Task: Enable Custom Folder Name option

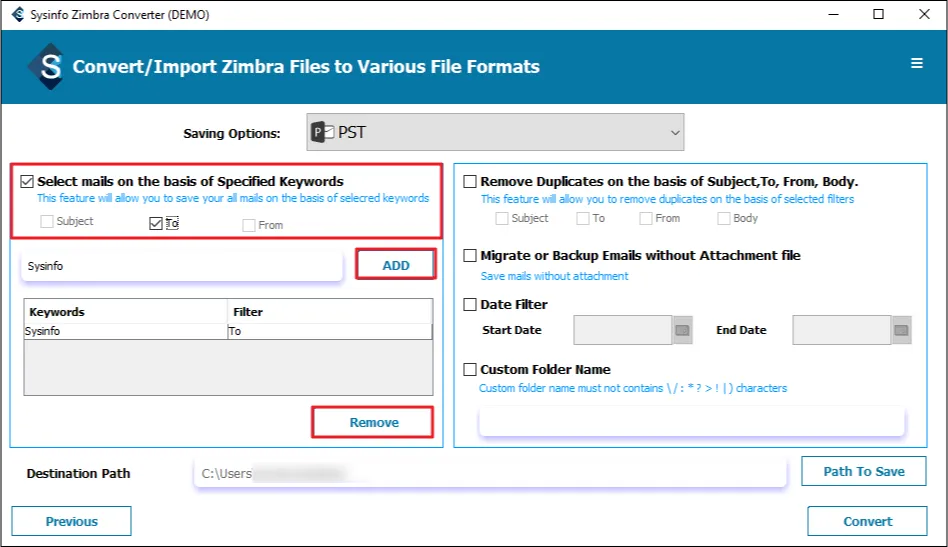Action: pyautogui.click(x=470, y=370)
